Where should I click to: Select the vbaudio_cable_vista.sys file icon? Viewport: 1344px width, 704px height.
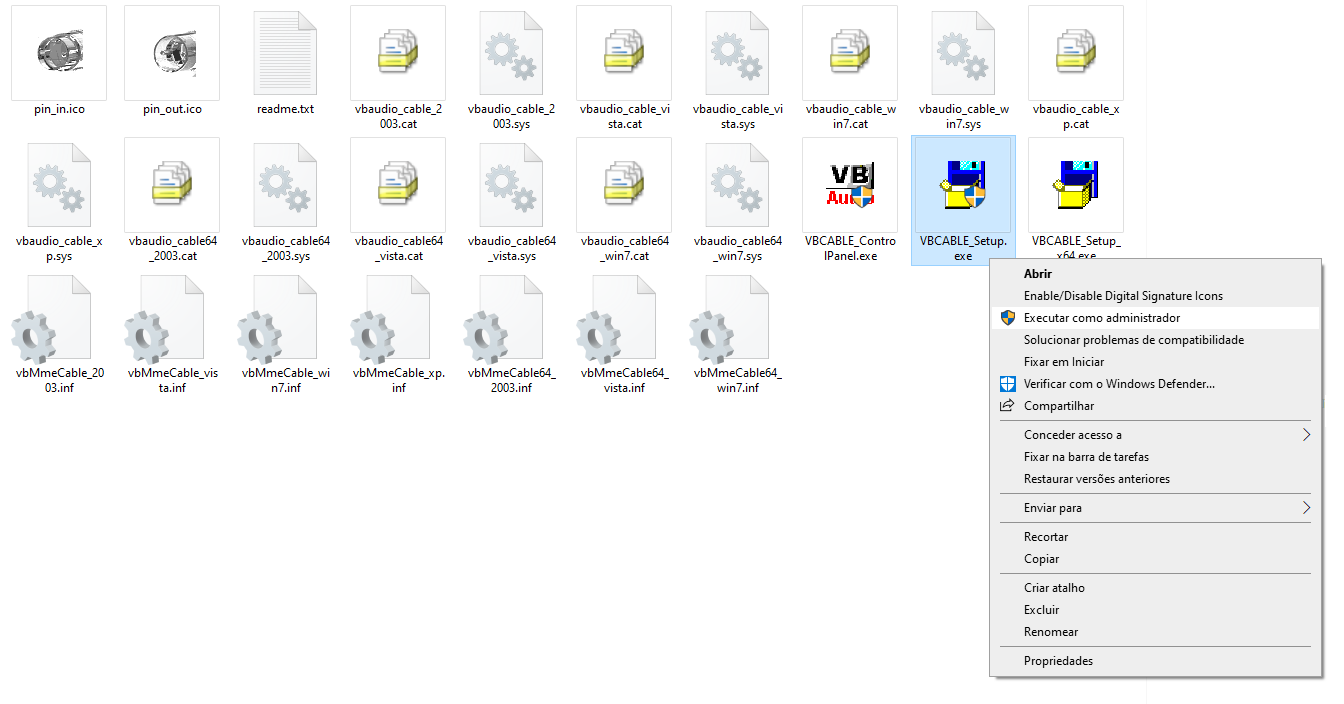click(x=737, y=52)
